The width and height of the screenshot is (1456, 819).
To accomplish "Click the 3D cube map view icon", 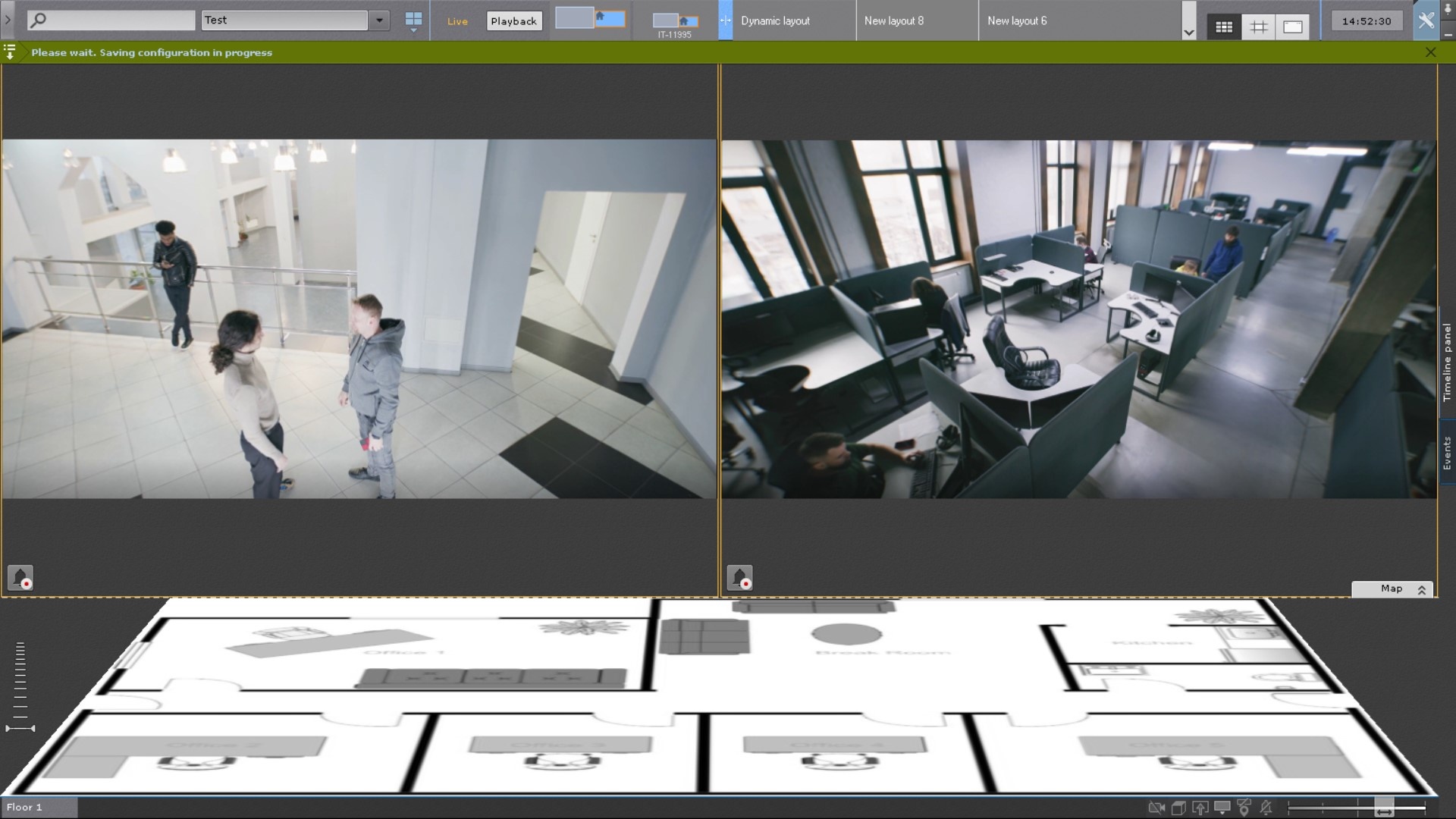I will click(1178, 808).
